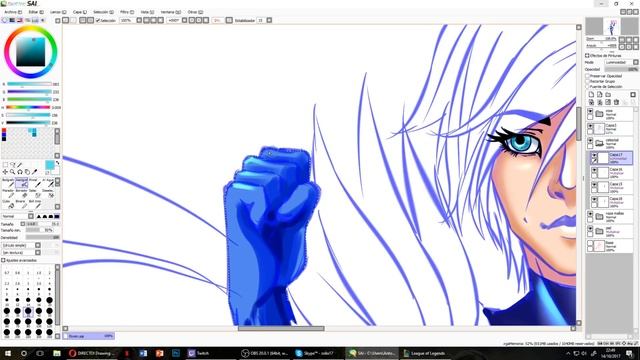The height and width of the screenshot is (360, 640).
Task: Select the zoom magnifier tool
Action: tap(13, 172)
